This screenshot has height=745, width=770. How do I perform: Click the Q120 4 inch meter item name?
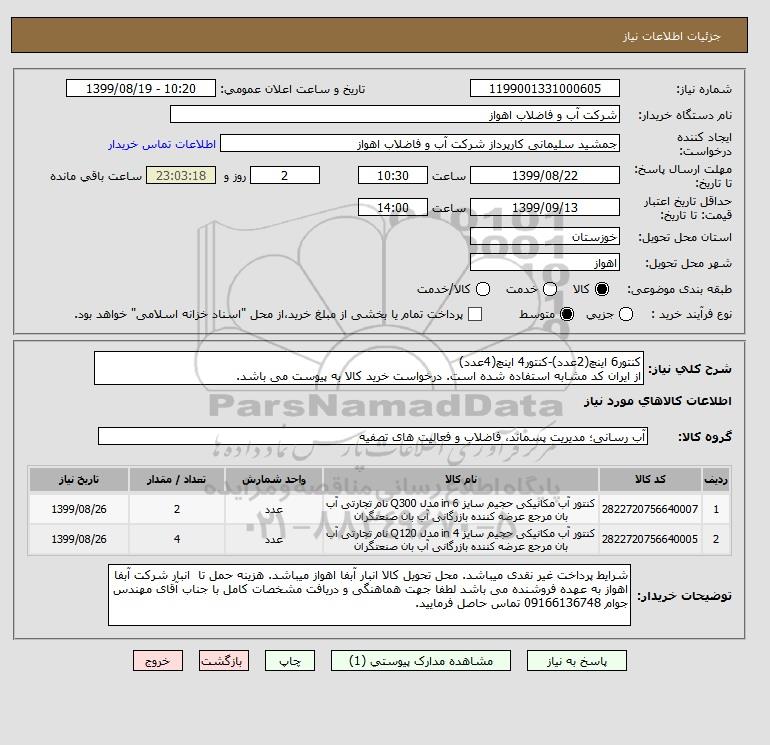click(461, 540)
